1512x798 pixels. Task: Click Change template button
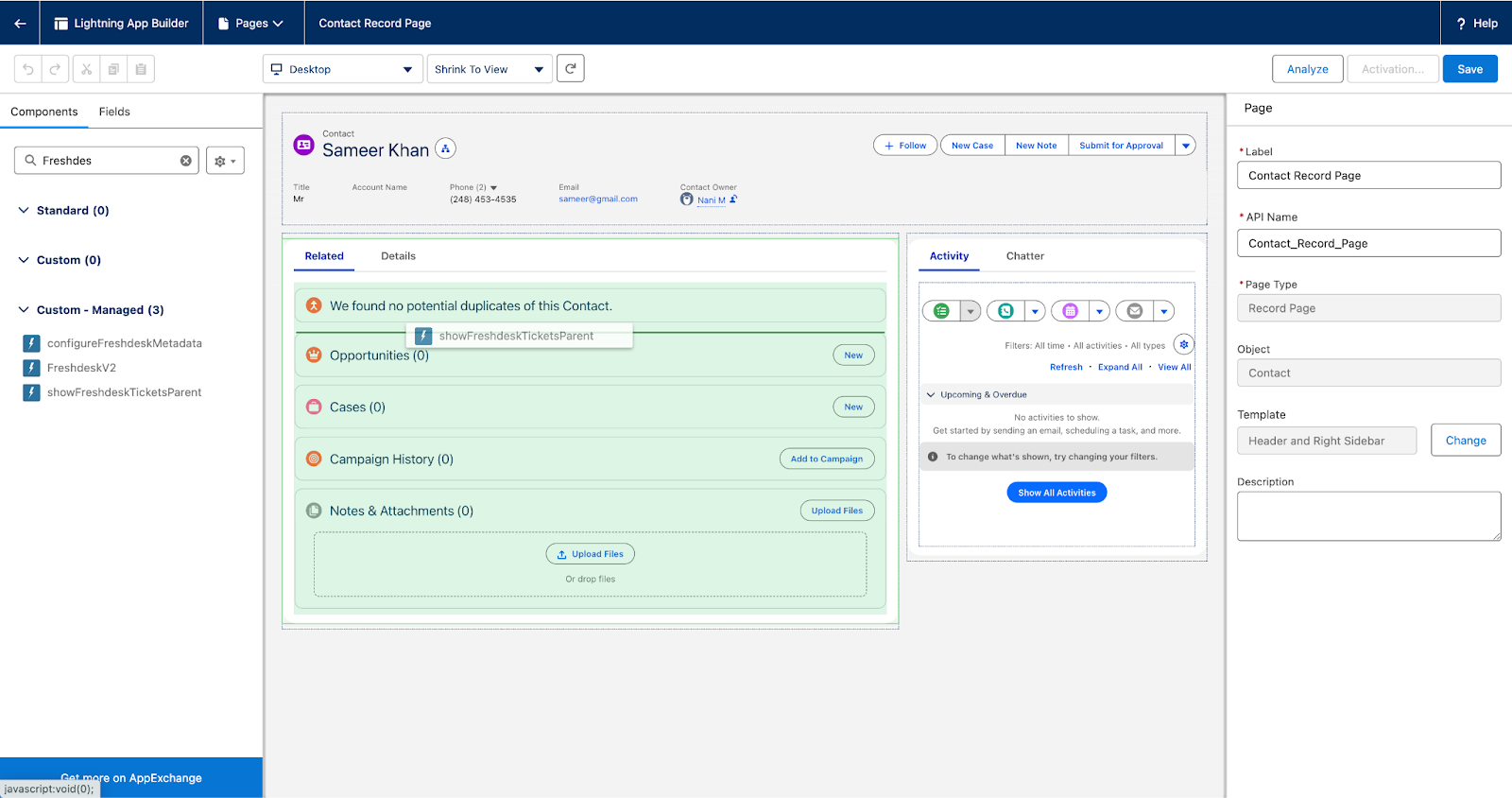(1466, 441)
